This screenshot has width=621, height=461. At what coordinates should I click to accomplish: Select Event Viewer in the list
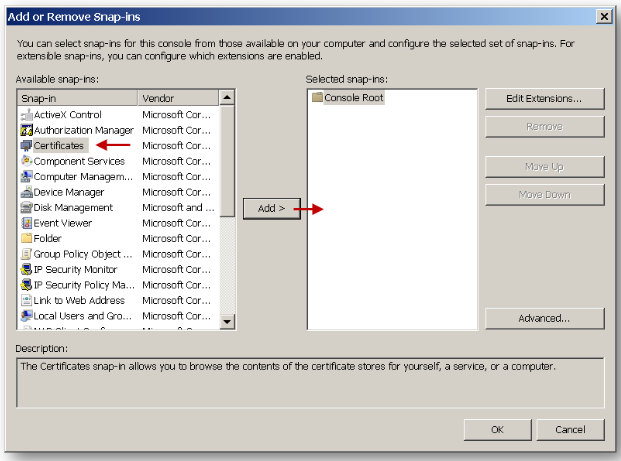tap(63, 223)
